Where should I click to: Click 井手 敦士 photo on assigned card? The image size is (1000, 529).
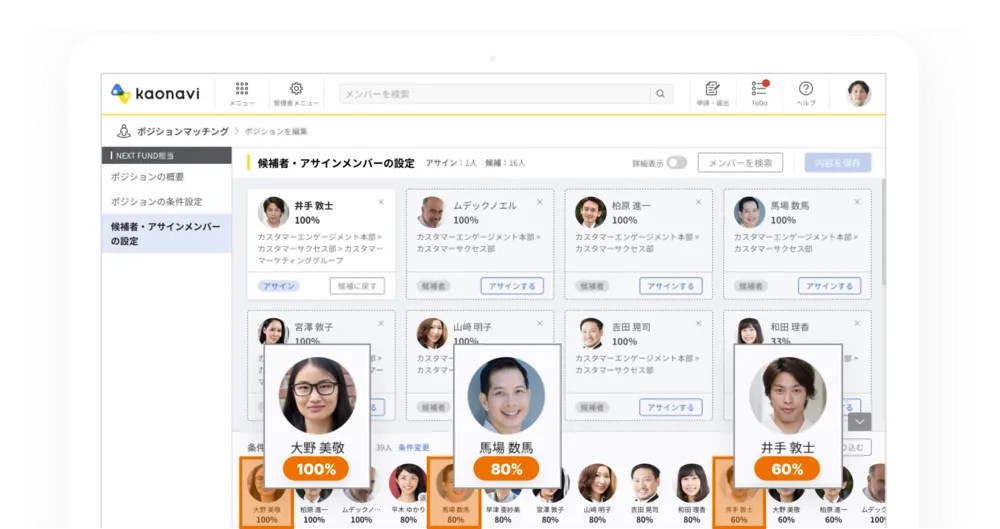tap(273, 212)
